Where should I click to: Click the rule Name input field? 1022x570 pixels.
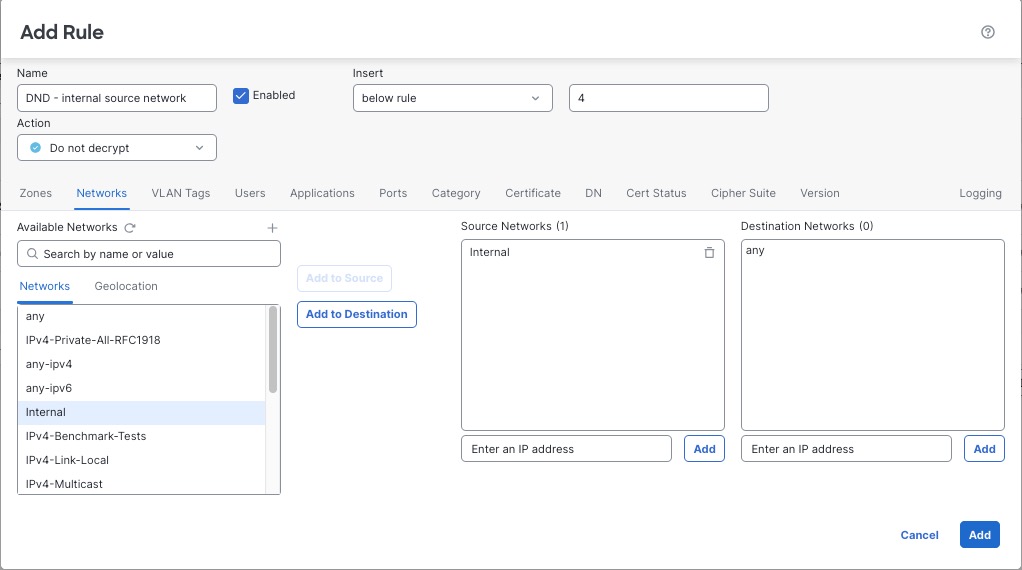point(117,98)
